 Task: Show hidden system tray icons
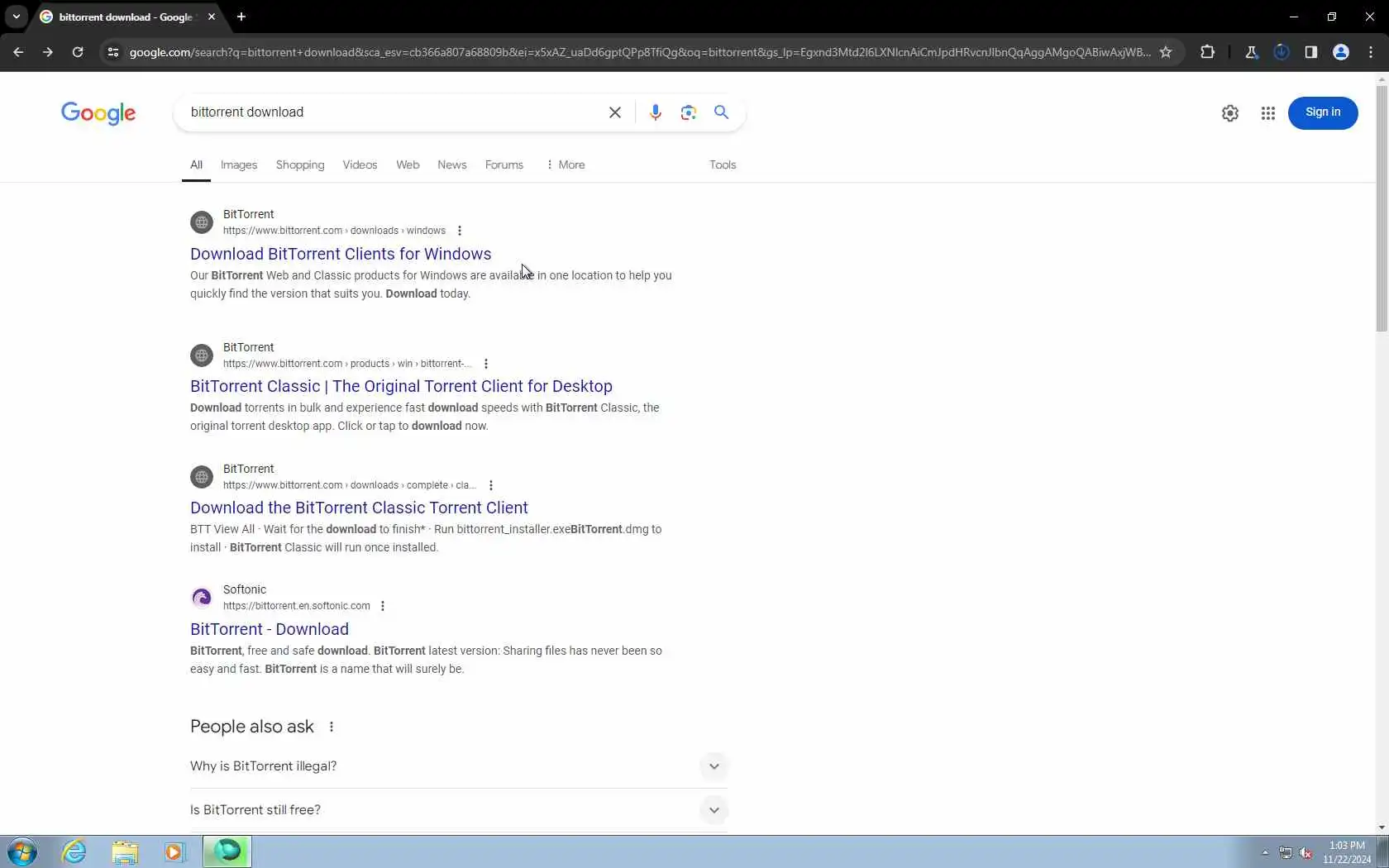click(x=1265, y=852)
